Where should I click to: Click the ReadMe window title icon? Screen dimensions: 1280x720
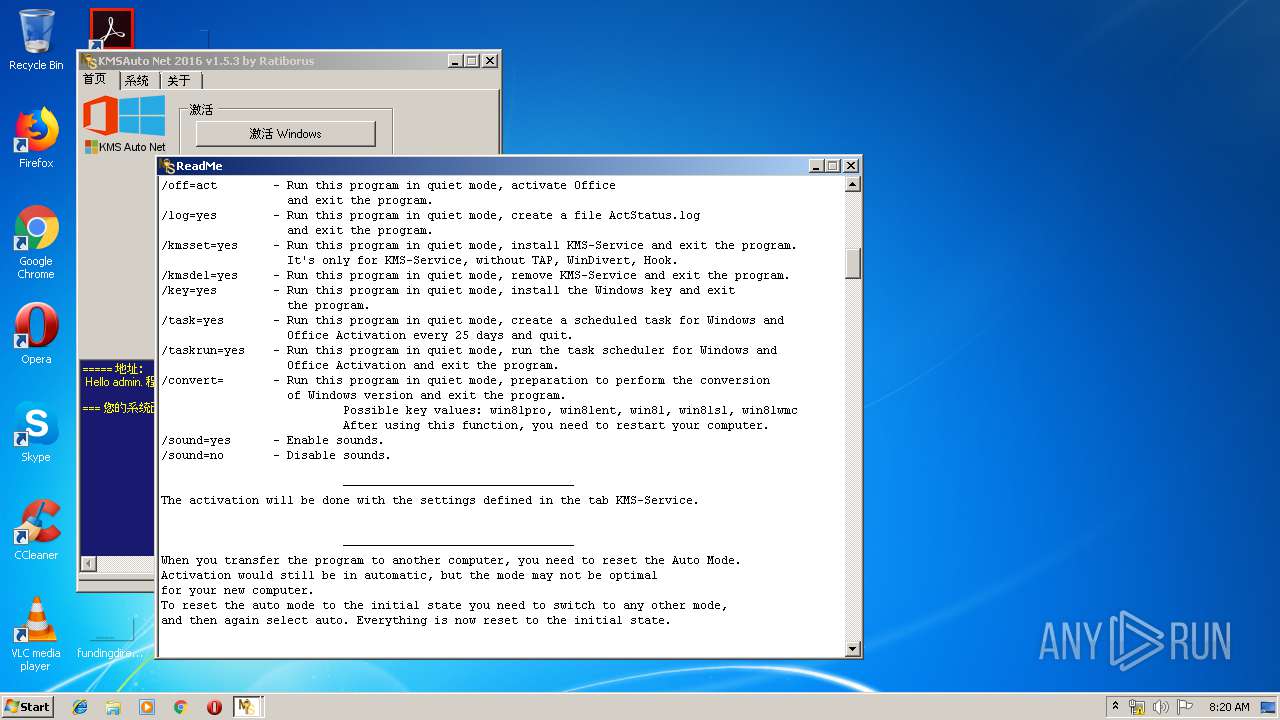tap(168, 166)
